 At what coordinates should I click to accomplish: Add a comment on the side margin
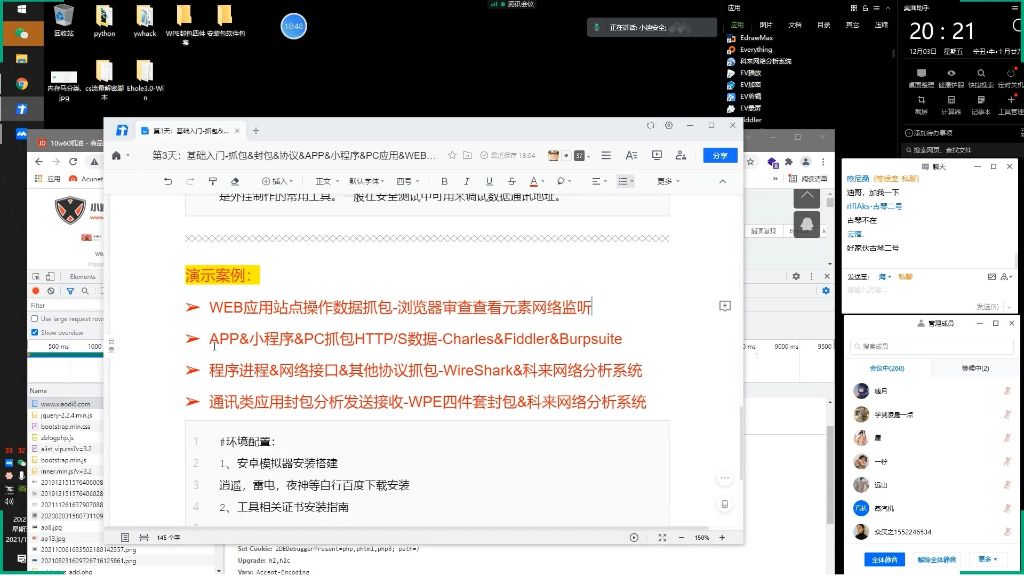725,306
